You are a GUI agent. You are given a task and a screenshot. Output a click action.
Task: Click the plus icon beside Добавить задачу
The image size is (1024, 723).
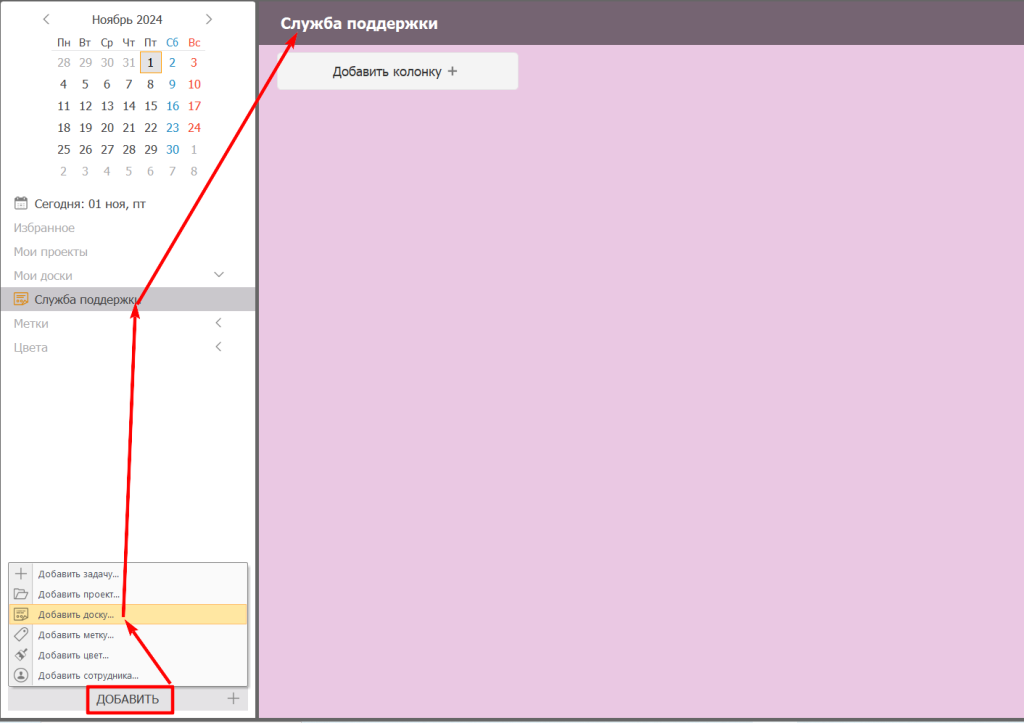tap(21, 574)
